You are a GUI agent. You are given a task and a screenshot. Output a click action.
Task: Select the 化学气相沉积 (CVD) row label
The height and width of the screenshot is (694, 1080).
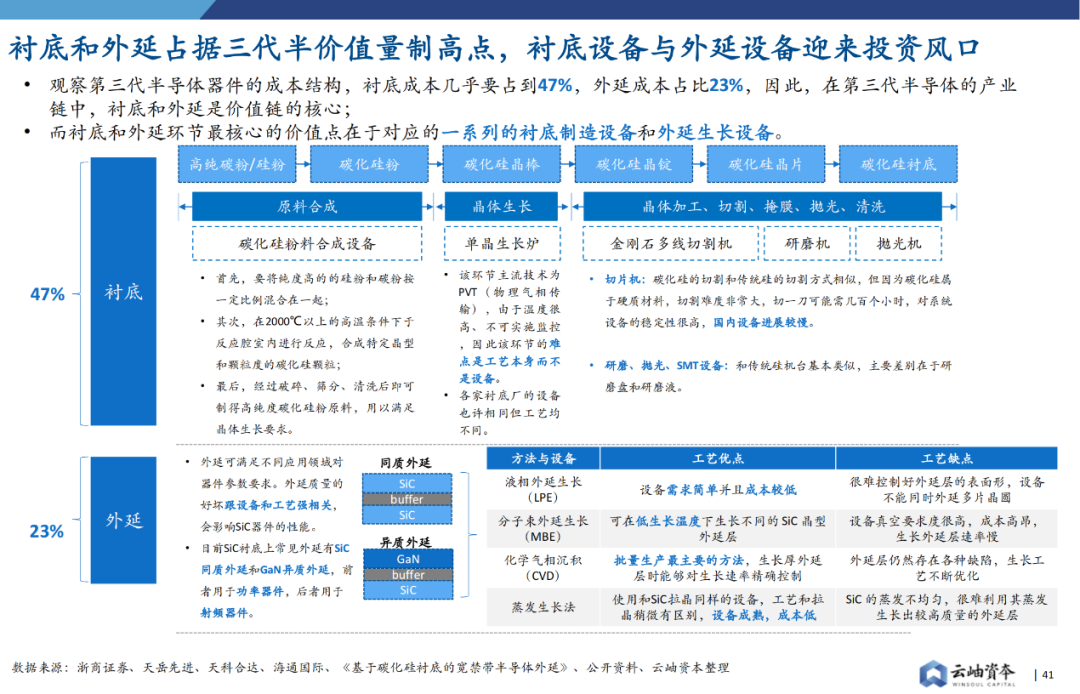[543, 568]
